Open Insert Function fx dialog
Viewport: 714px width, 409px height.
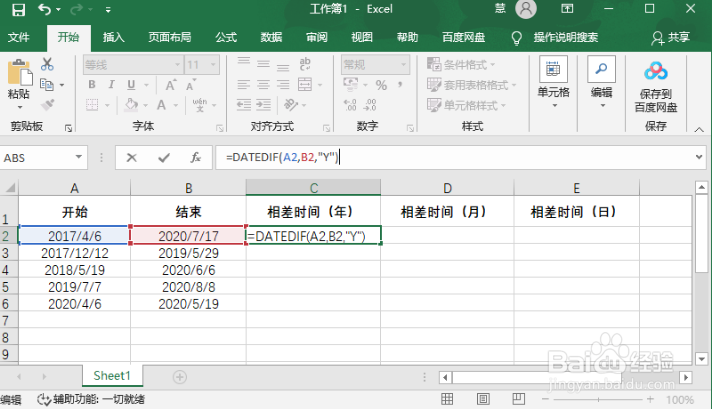196,158
